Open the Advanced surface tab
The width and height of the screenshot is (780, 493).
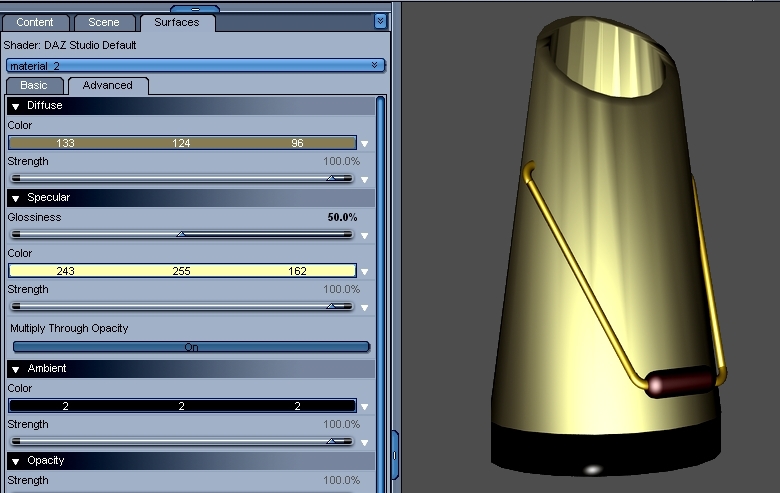[x=107, y=85]
